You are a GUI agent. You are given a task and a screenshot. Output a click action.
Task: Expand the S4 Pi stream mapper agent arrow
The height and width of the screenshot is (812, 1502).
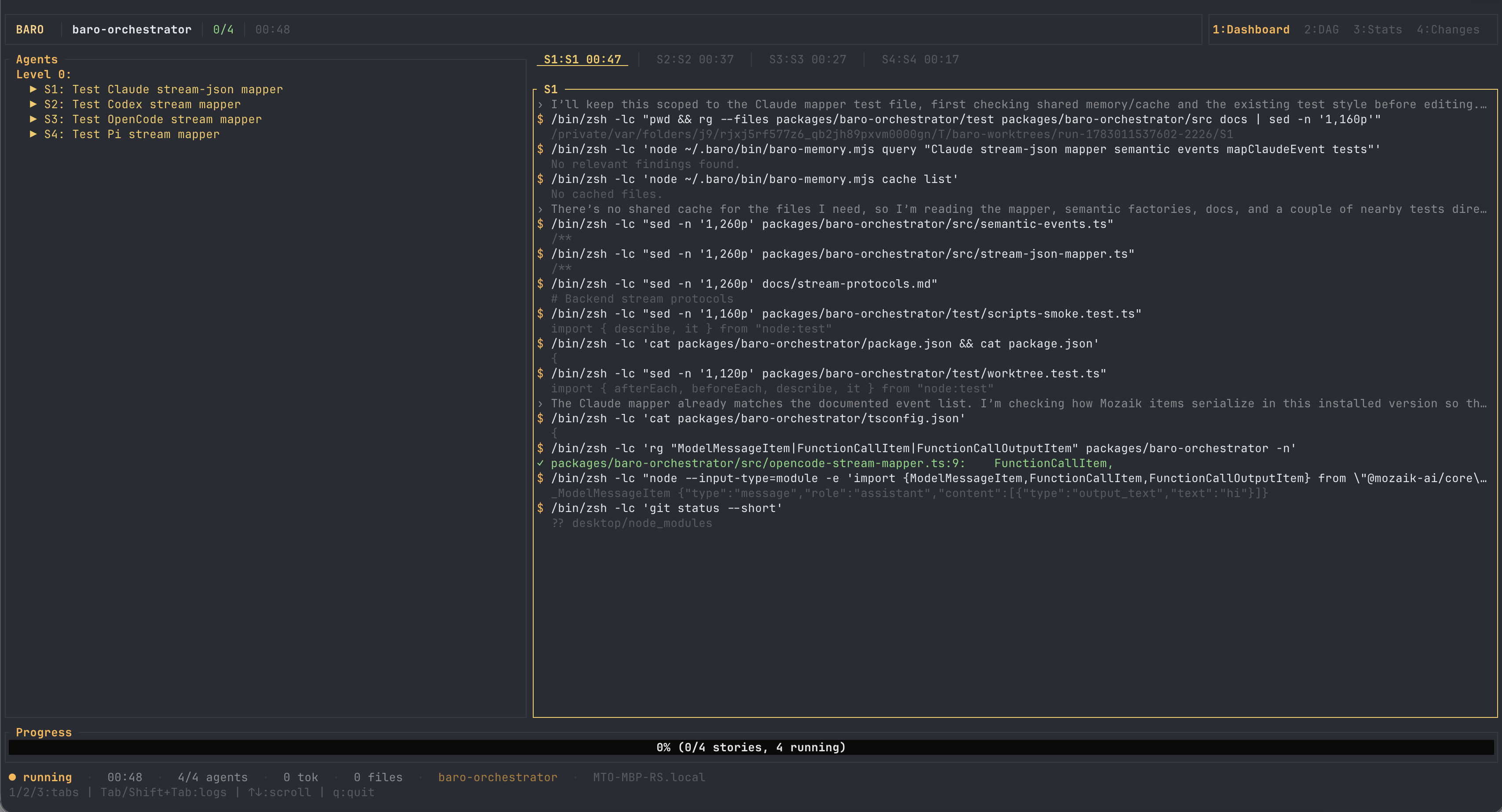33,134
